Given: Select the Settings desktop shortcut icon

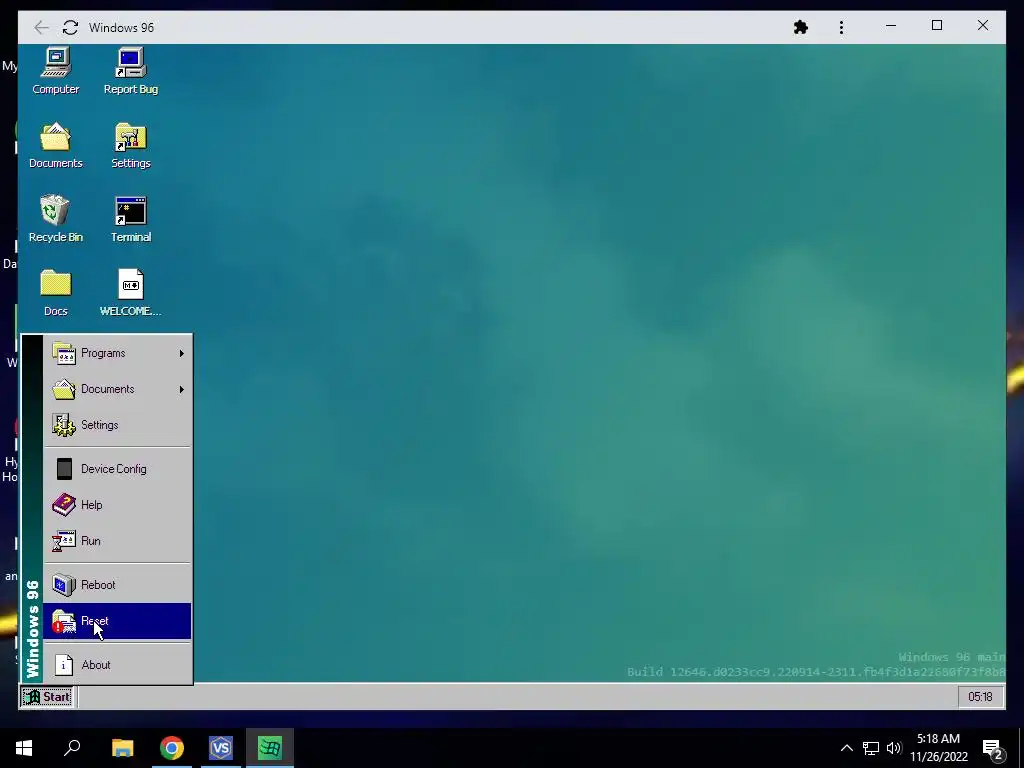Looking at the screenshot, I should tap(131, 145).
